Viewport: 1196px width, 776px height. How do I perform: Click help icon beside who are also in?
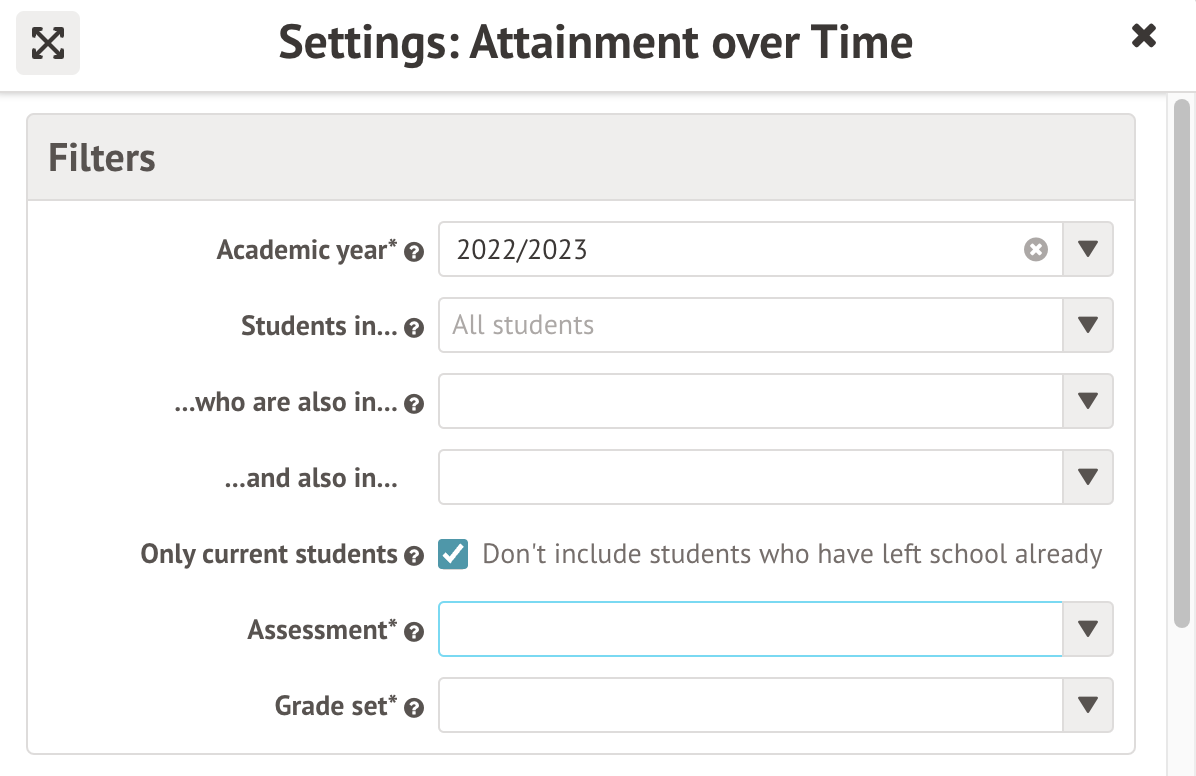pos(414,404)
